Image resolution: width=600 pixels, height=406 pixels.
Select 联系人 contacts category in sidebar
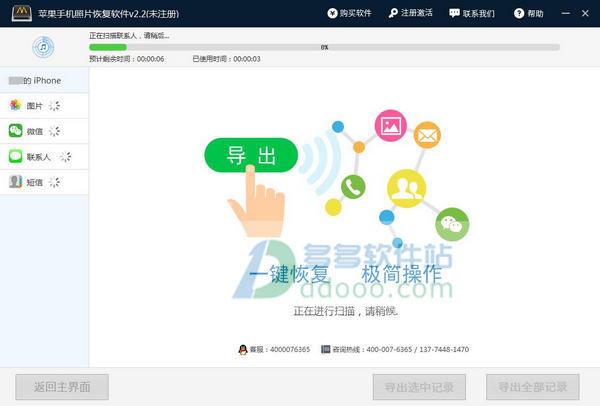[44, 157]
